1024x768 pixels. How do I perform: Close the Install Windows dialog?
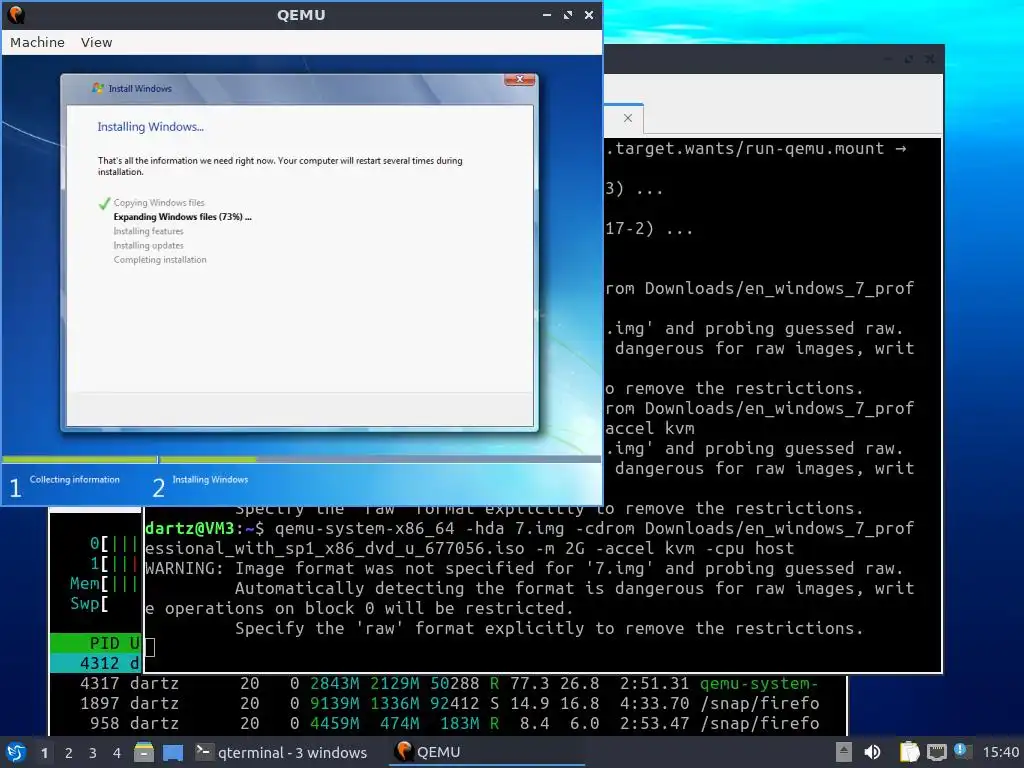520,79
